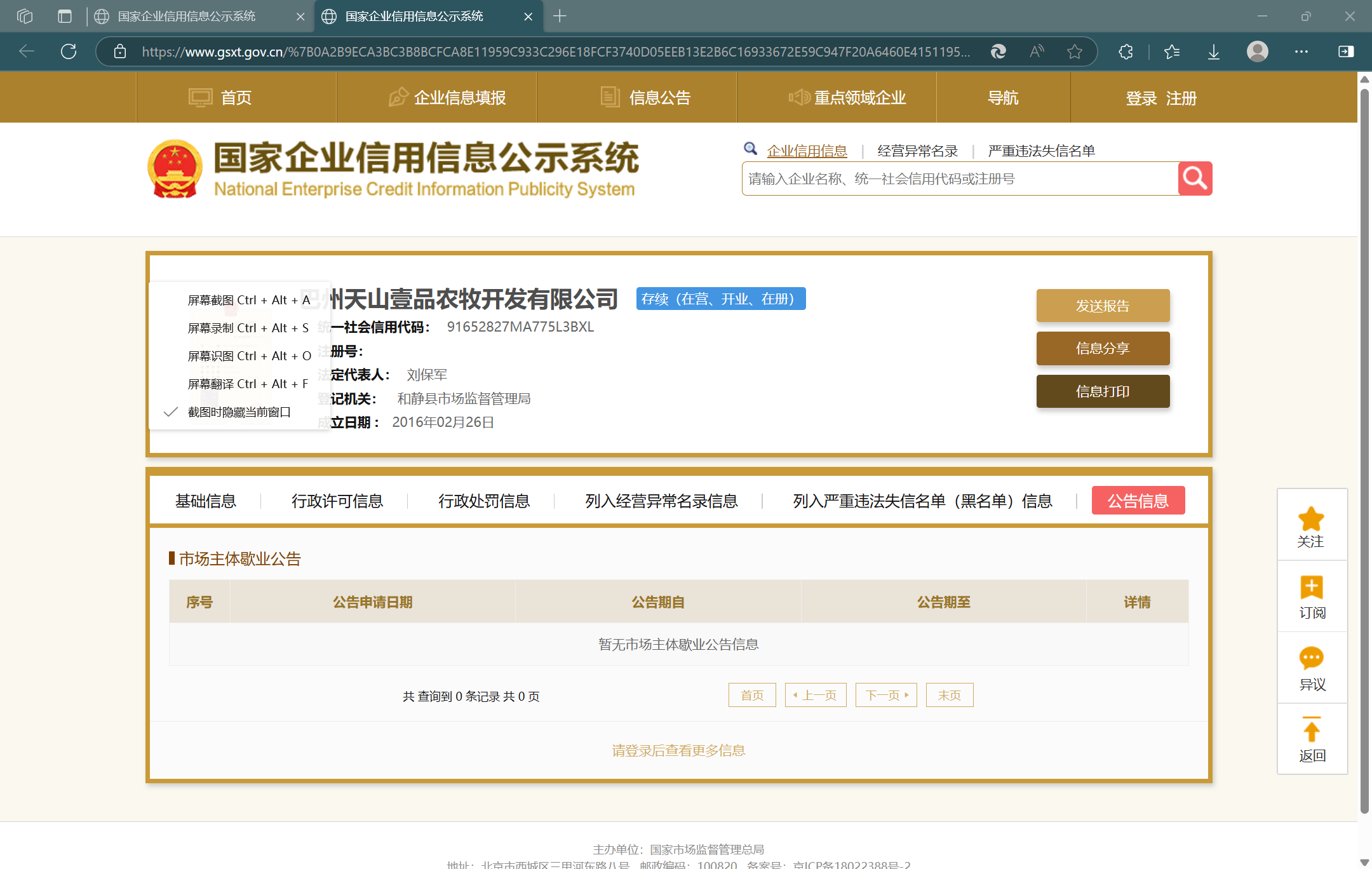
Task: Add page to favorites star icon
Action: pyautogui.click(x=1075, y=51)
